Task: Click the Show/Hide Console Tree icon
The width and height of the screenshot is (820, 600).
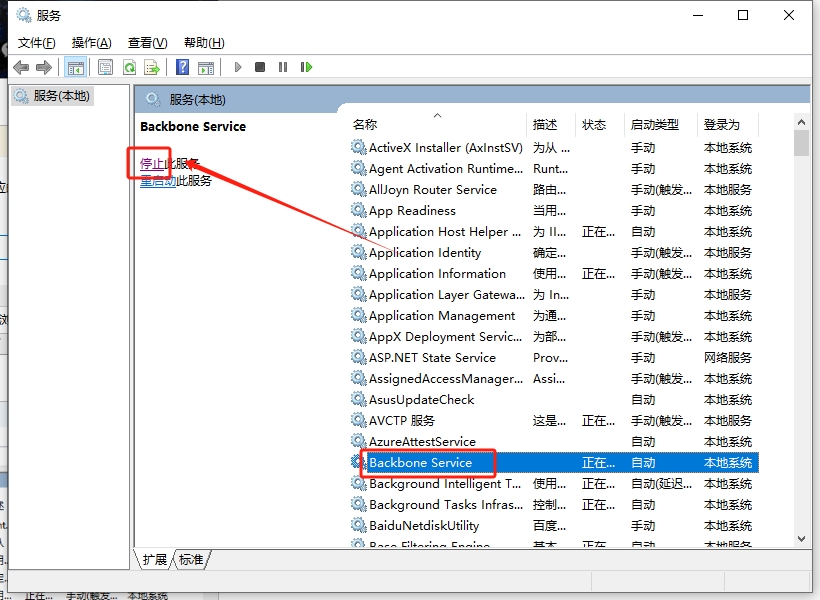Action: tap(75, 67)
